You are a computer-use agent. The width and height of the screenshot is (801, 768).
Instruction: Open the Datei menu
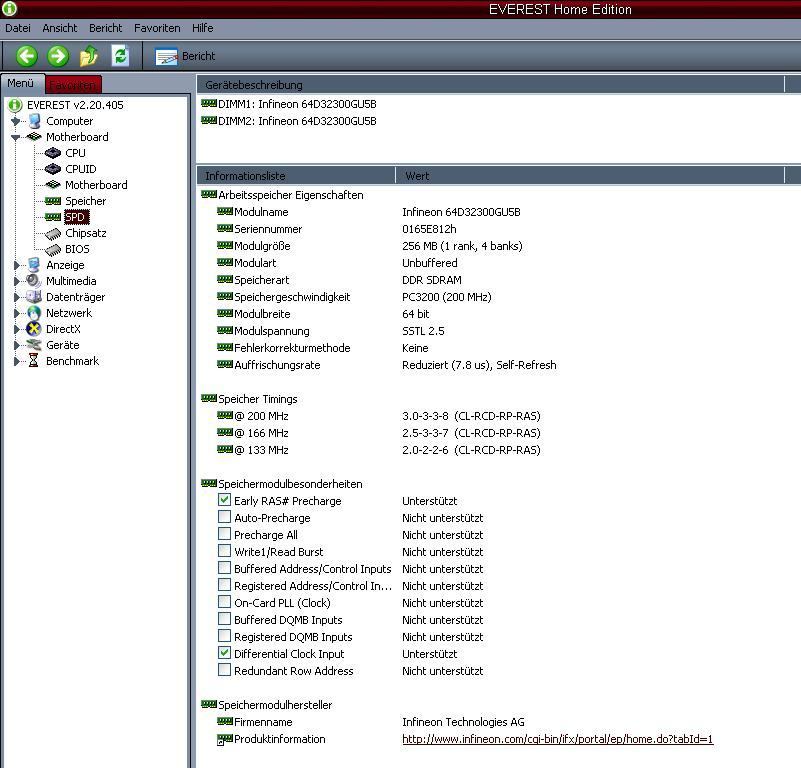tap(18, 28)
